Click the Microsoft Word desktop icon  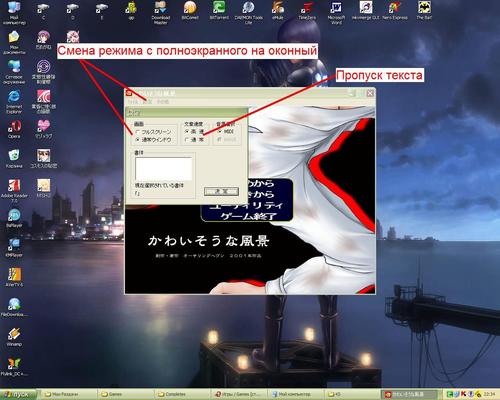336,12
